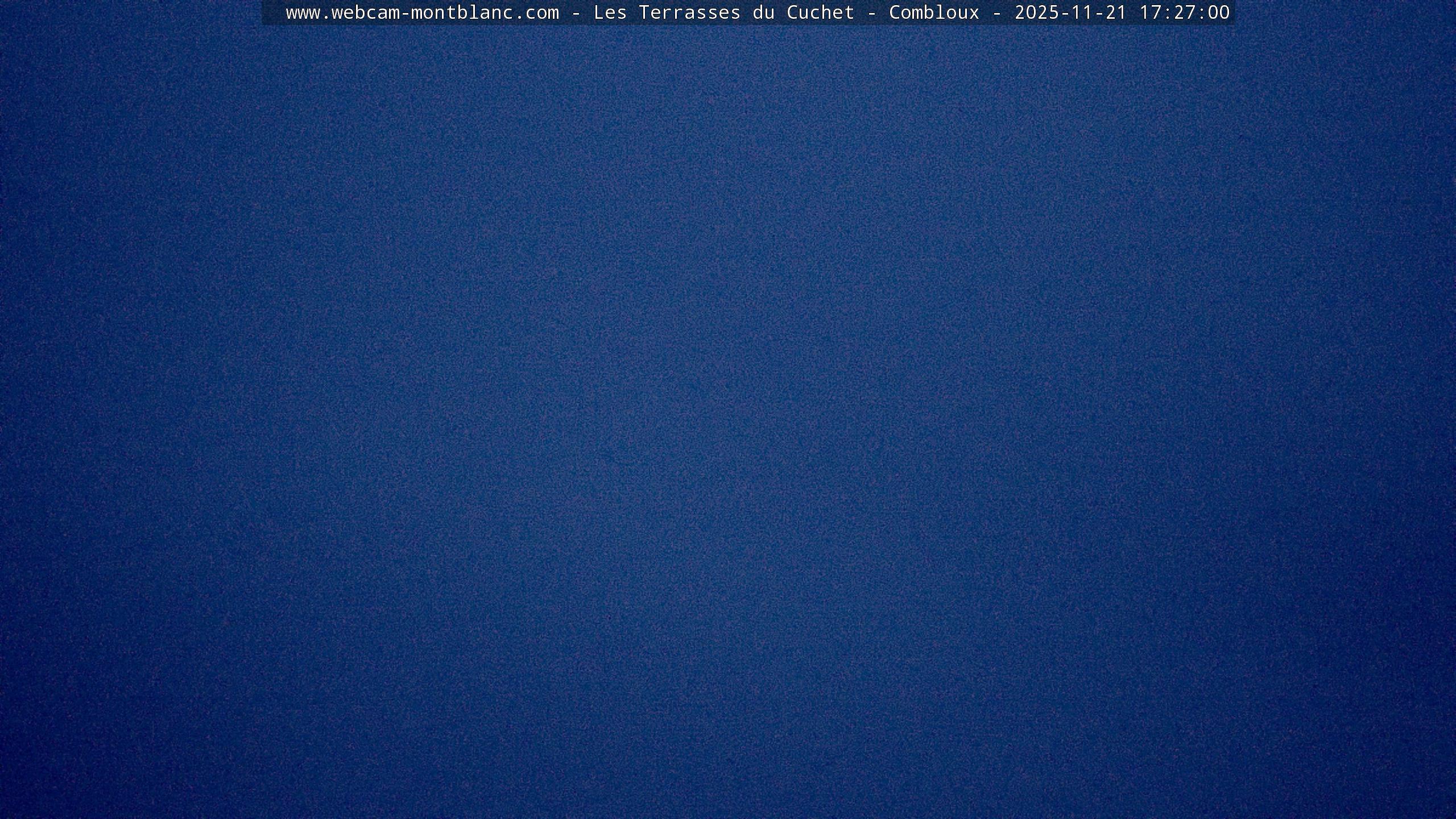Click the www.webcam-montblanc.com URL text

(422, 13)
